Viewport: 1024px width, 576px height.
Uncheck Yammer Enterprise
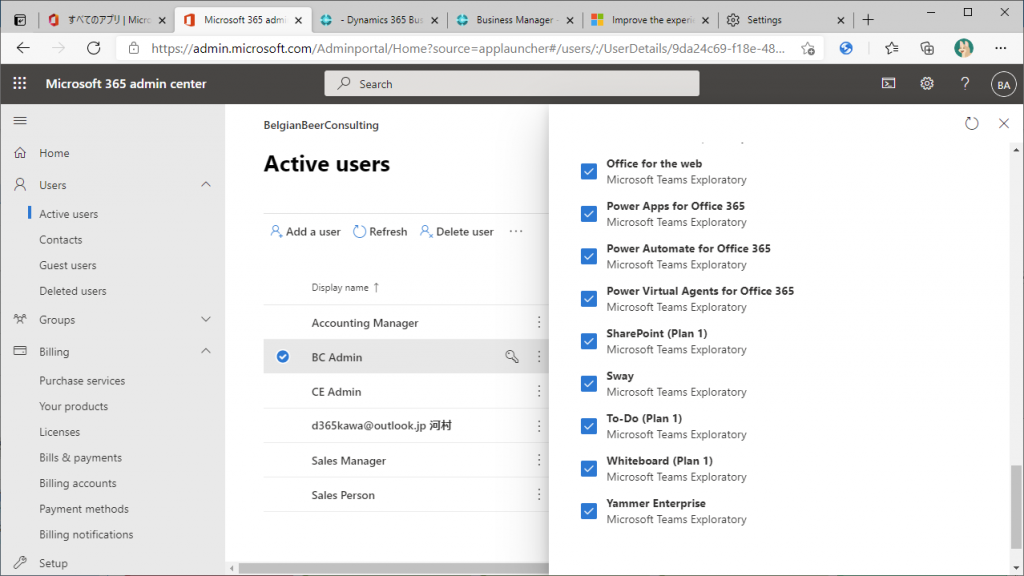click(588, 511)
